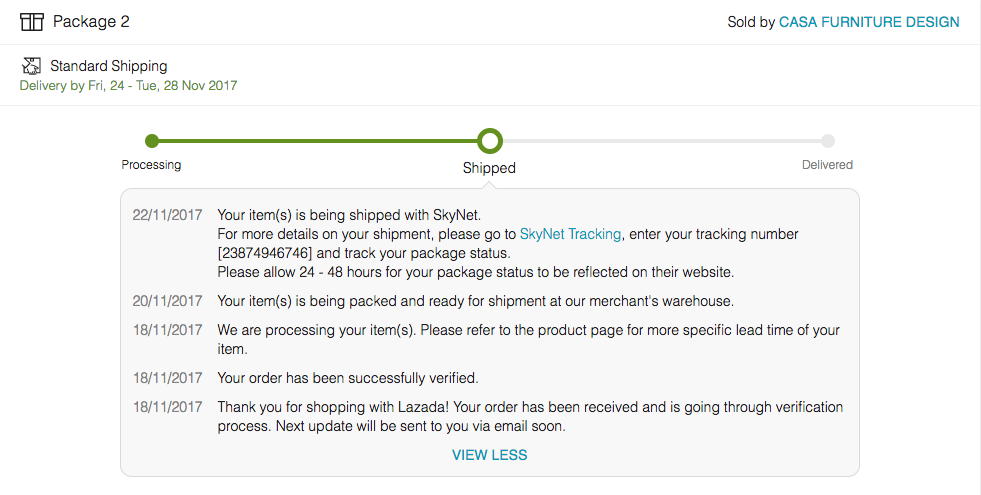Select the Delivered step dot
Screen dimensions: 981x495
[x=828, y=141]
